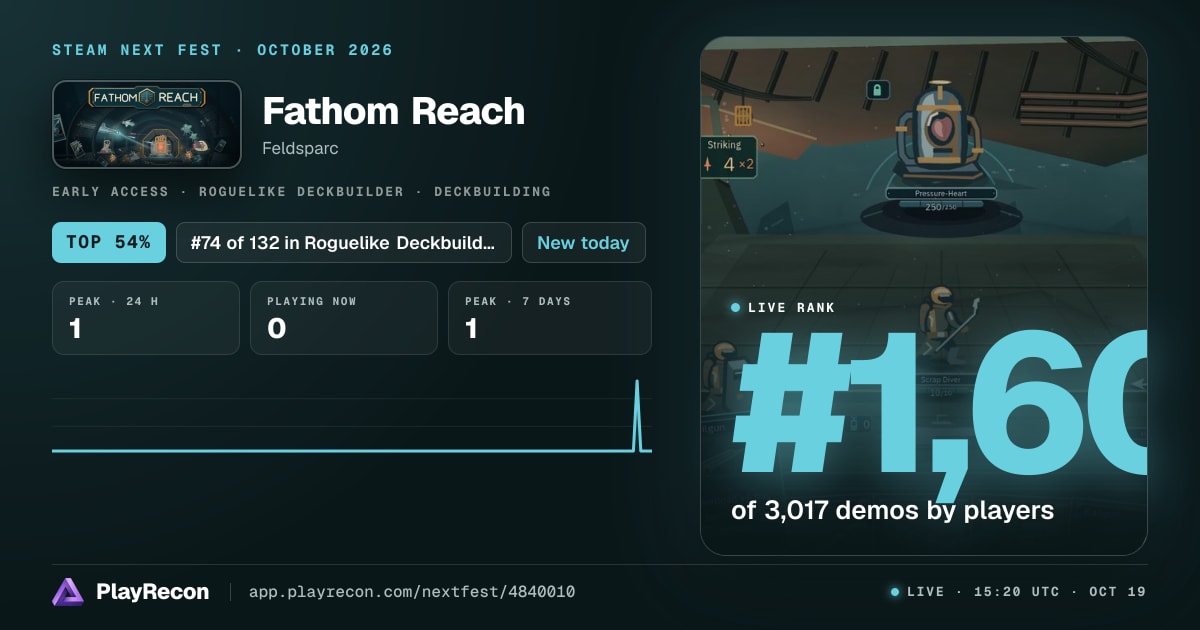This screenshot has height=630, width=1200.
Task: Click the LIVE RANK label
Action: pos(791,308)
